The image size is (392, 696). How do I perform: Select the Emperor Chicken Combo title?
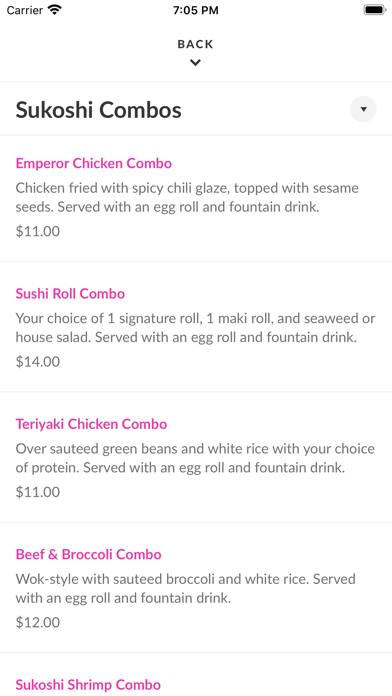point(94,163)
